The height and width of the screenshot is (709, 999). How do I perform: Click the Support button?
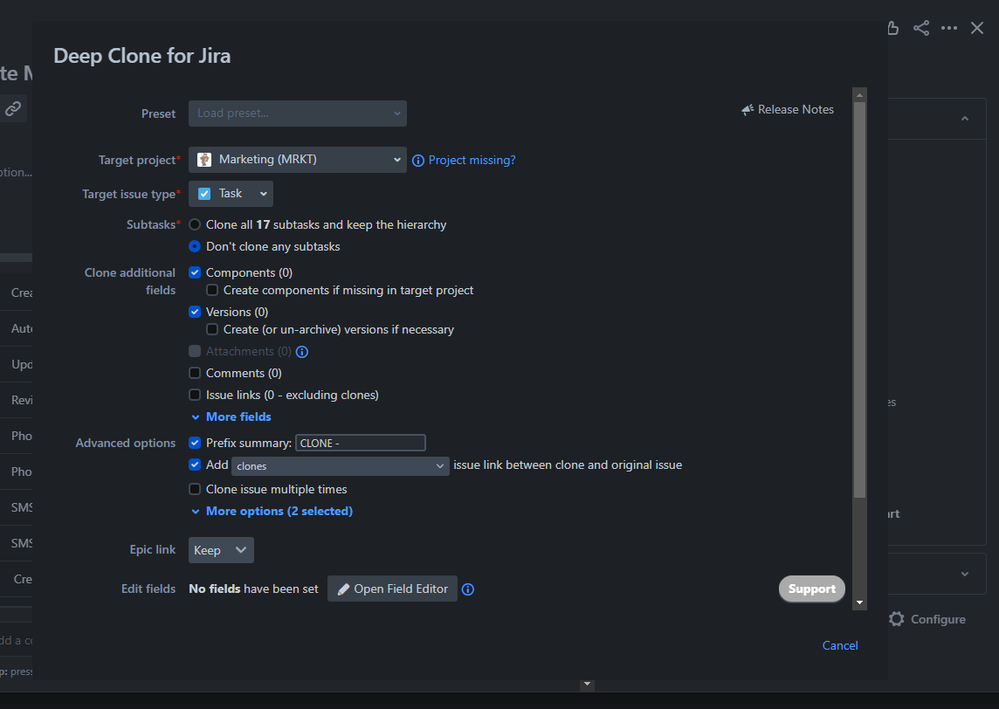point(812,589)
